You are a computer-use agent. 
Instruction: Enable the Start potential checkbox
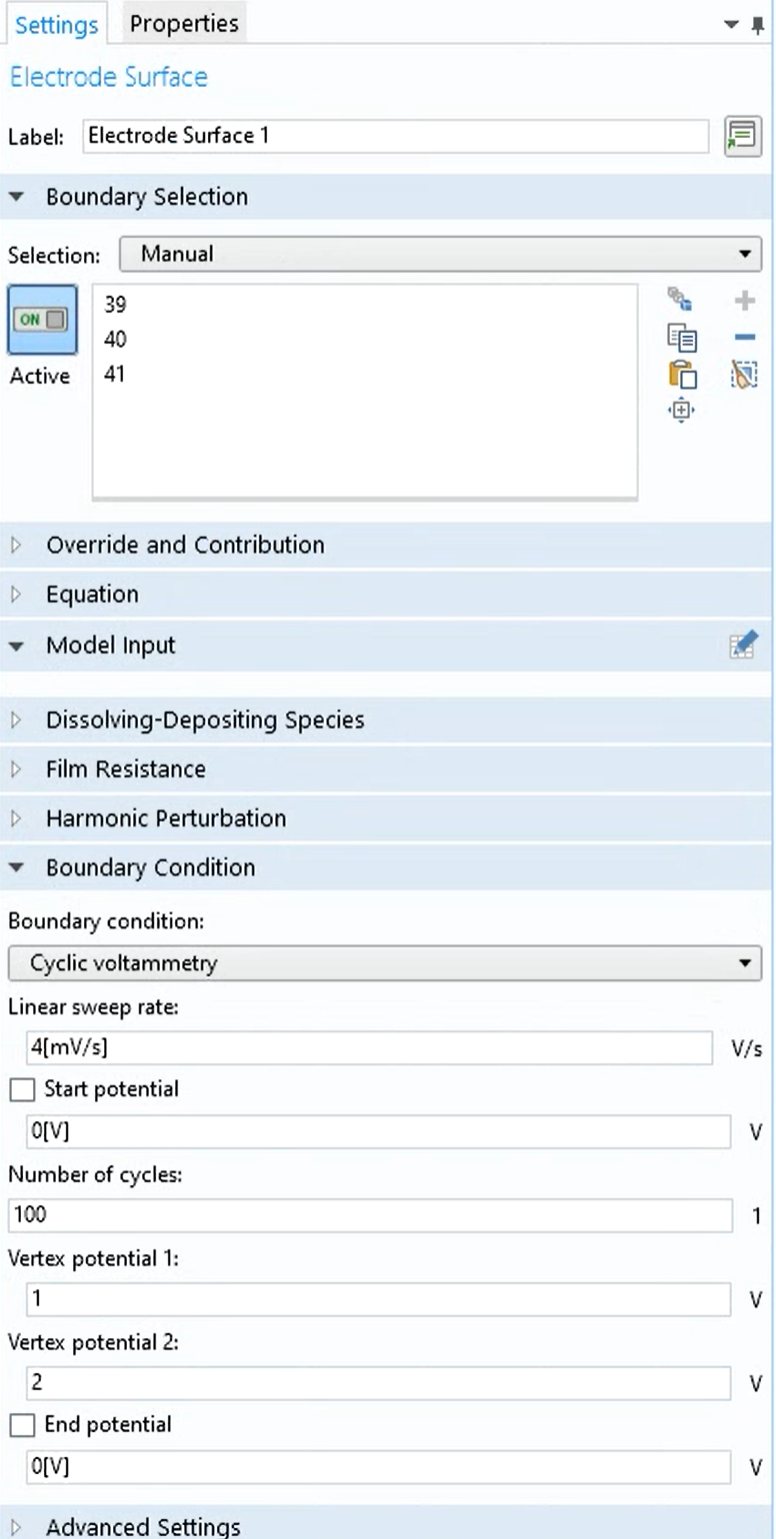22,1090
